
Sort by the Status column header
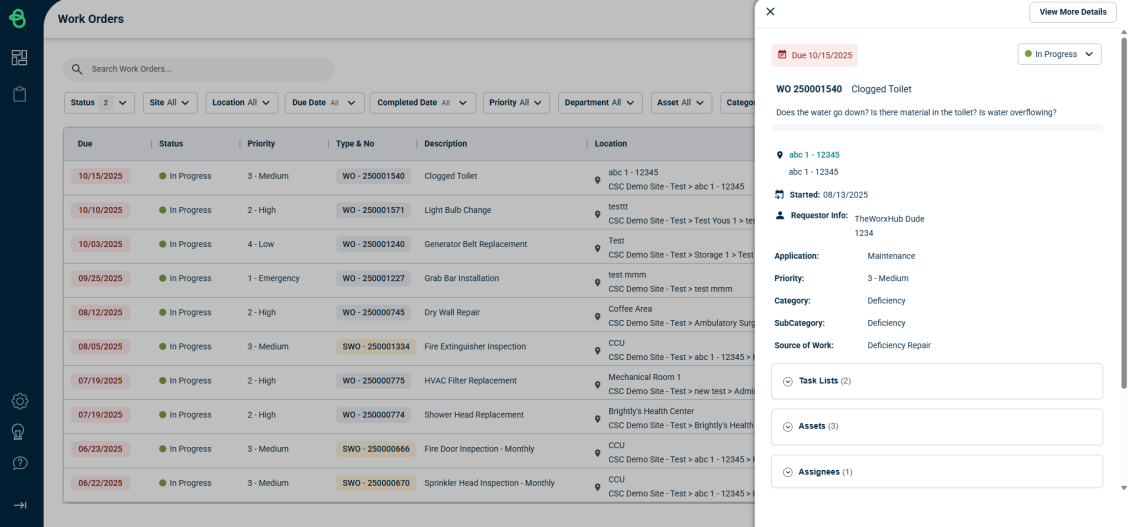pyautogui.click(x=171, y=144)
